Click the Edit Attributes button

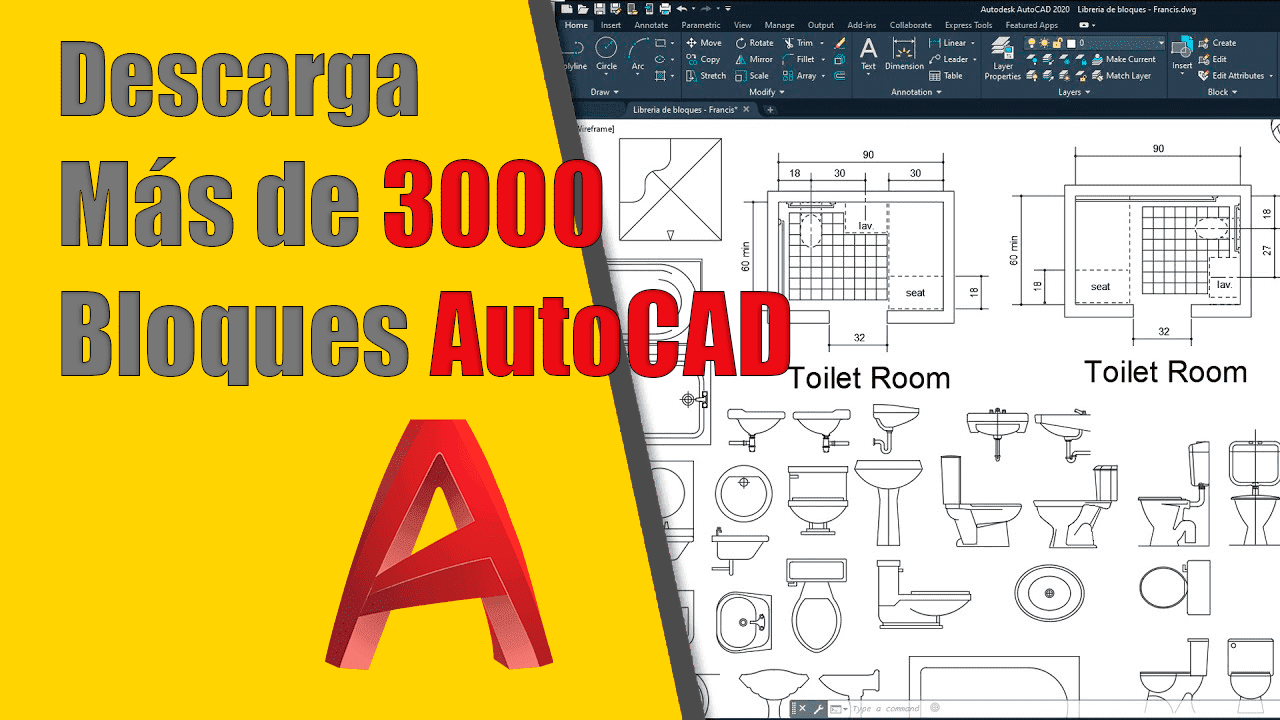click(x=1231, y=75)
